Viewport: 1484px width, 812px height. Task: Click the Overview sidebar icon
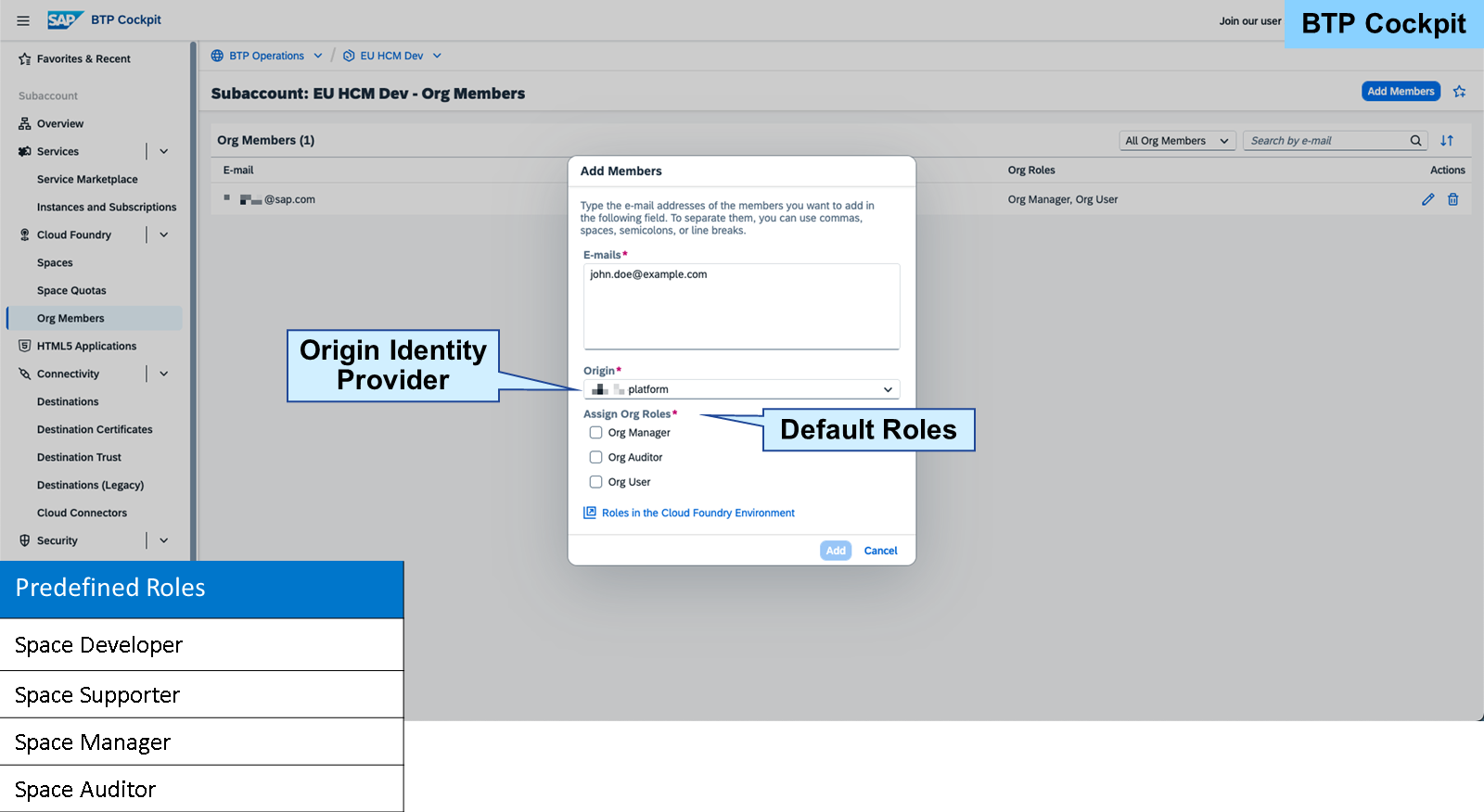tap(25, 123)
